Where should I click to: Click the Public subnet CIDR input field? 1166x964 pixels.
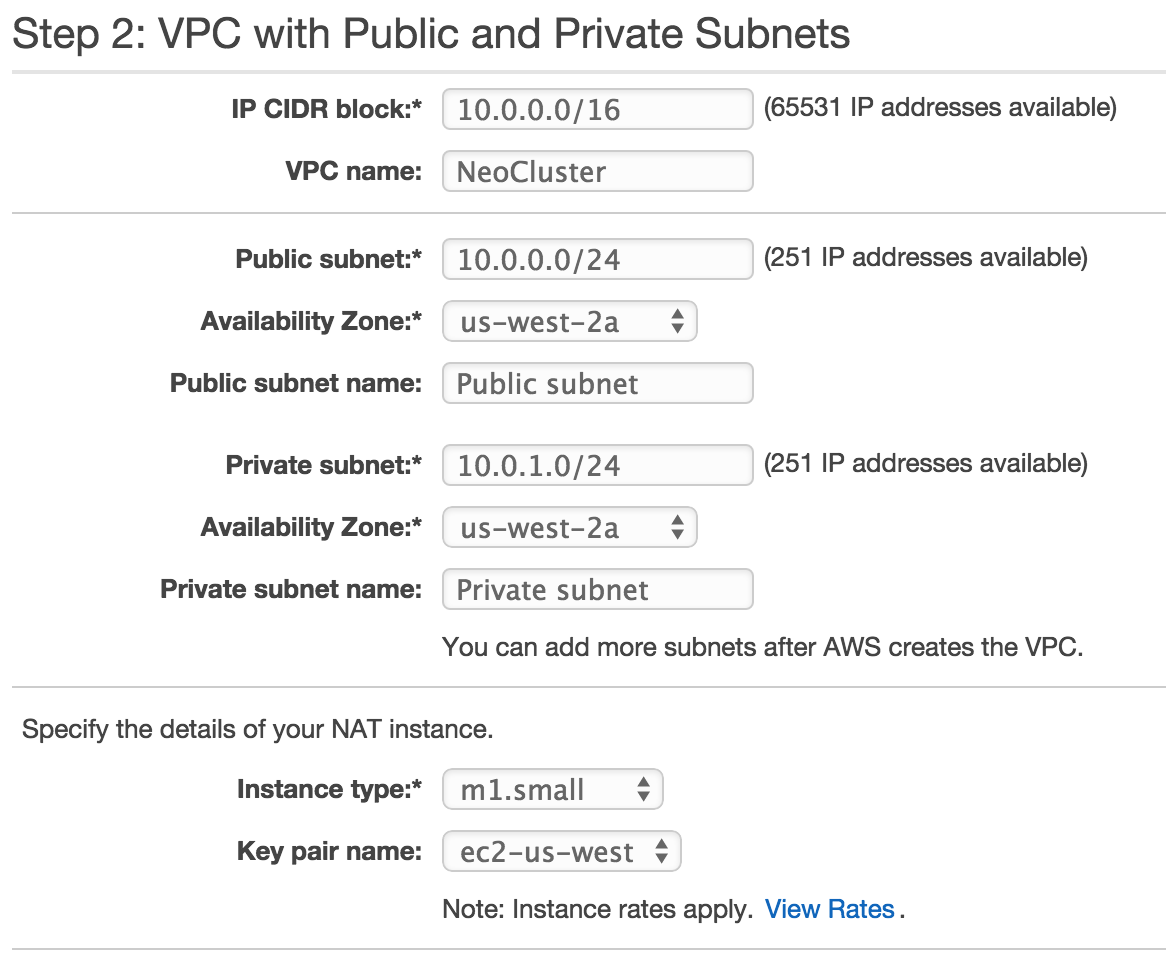coord(597,259)
